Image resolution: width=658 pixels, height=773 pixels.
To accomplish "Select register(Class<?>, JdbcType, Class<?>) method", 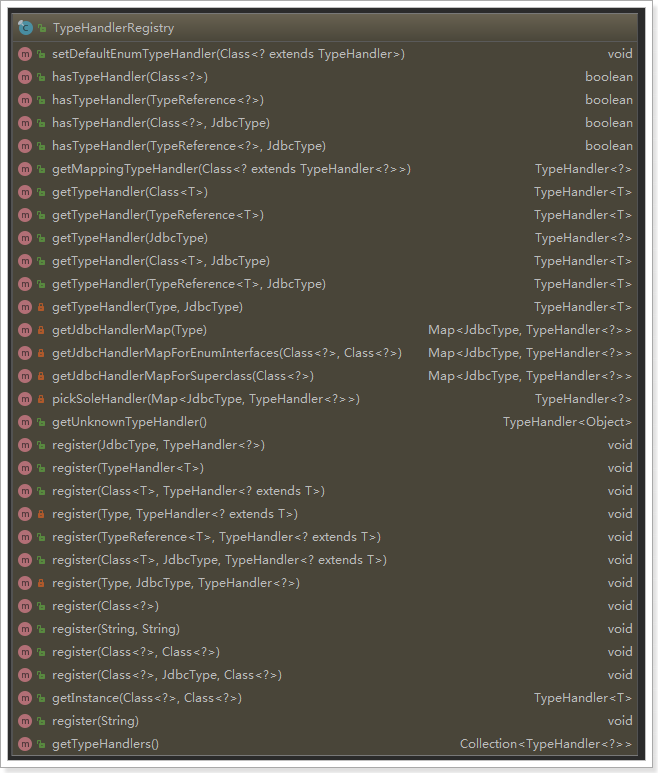I will [x=166, y=675].
